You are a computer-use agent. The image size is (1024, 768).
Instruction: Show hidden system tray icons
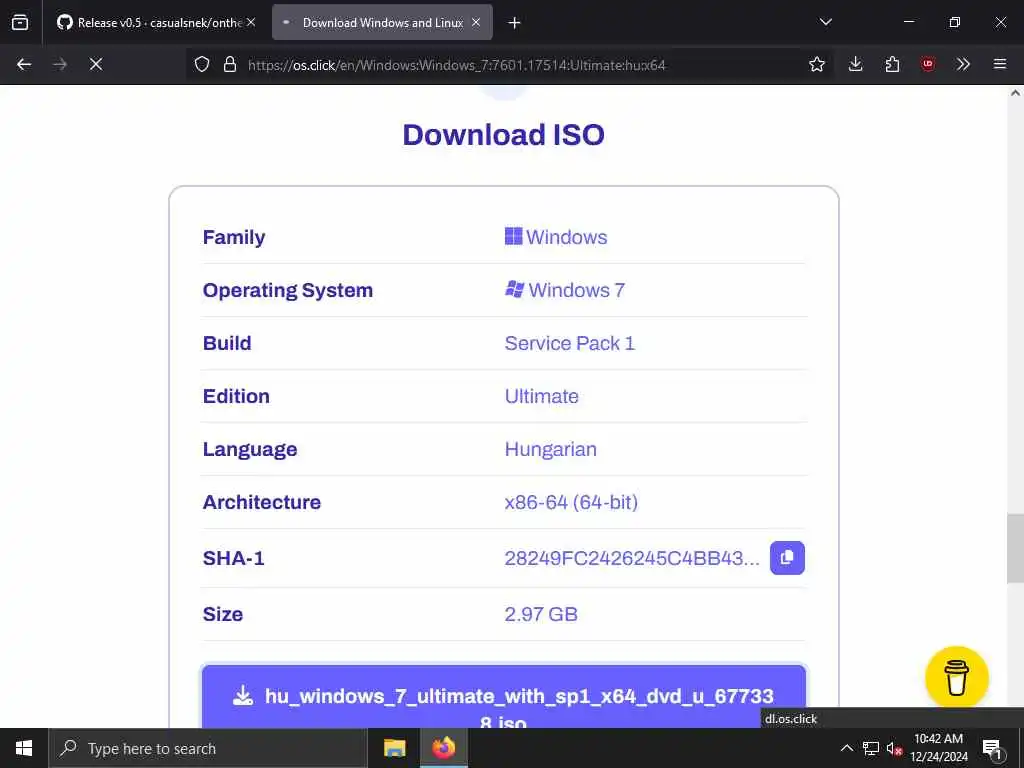click(x=846, y=748)
